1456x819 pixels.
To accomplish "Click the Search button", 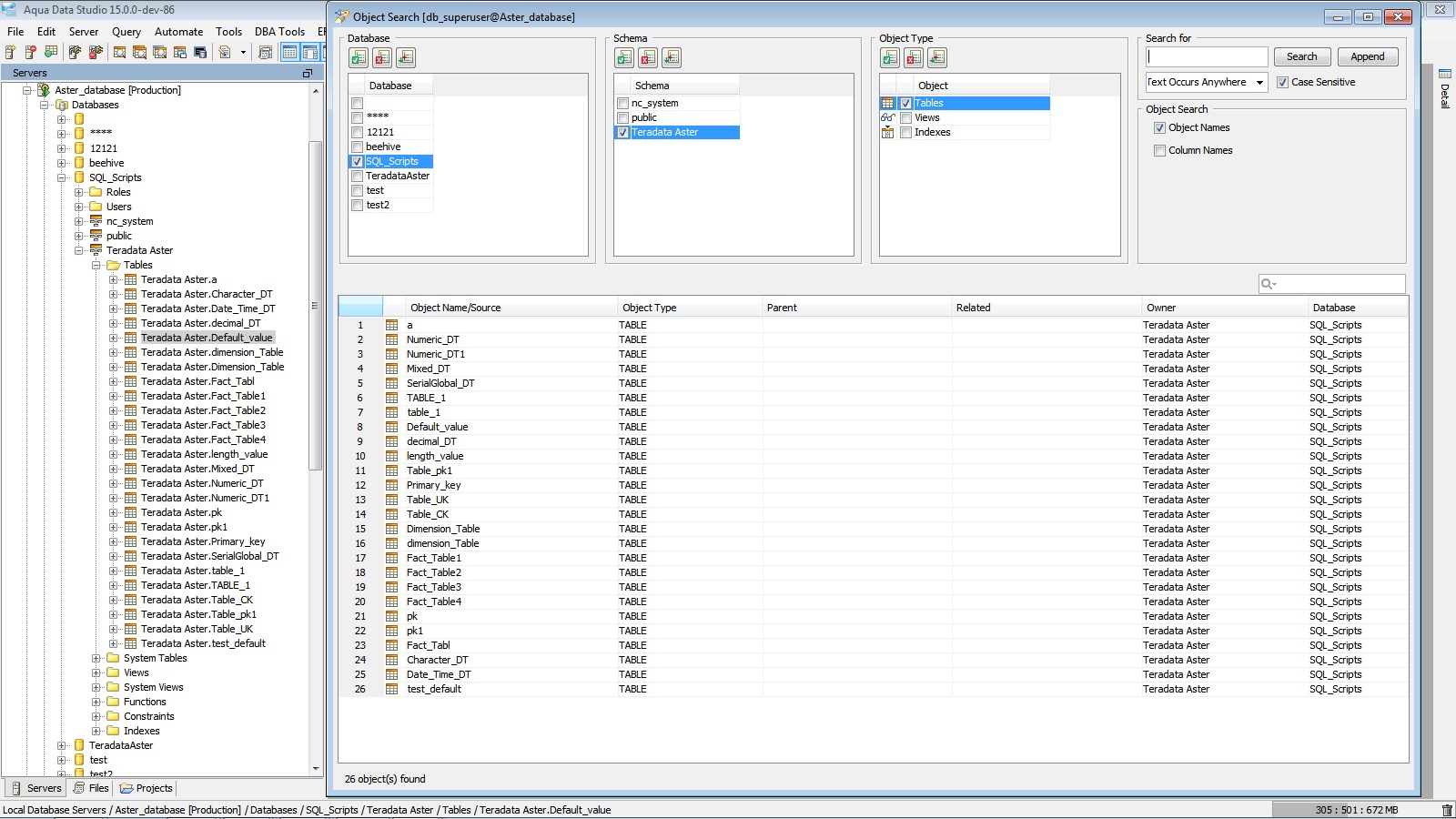I will (1301, 56).
